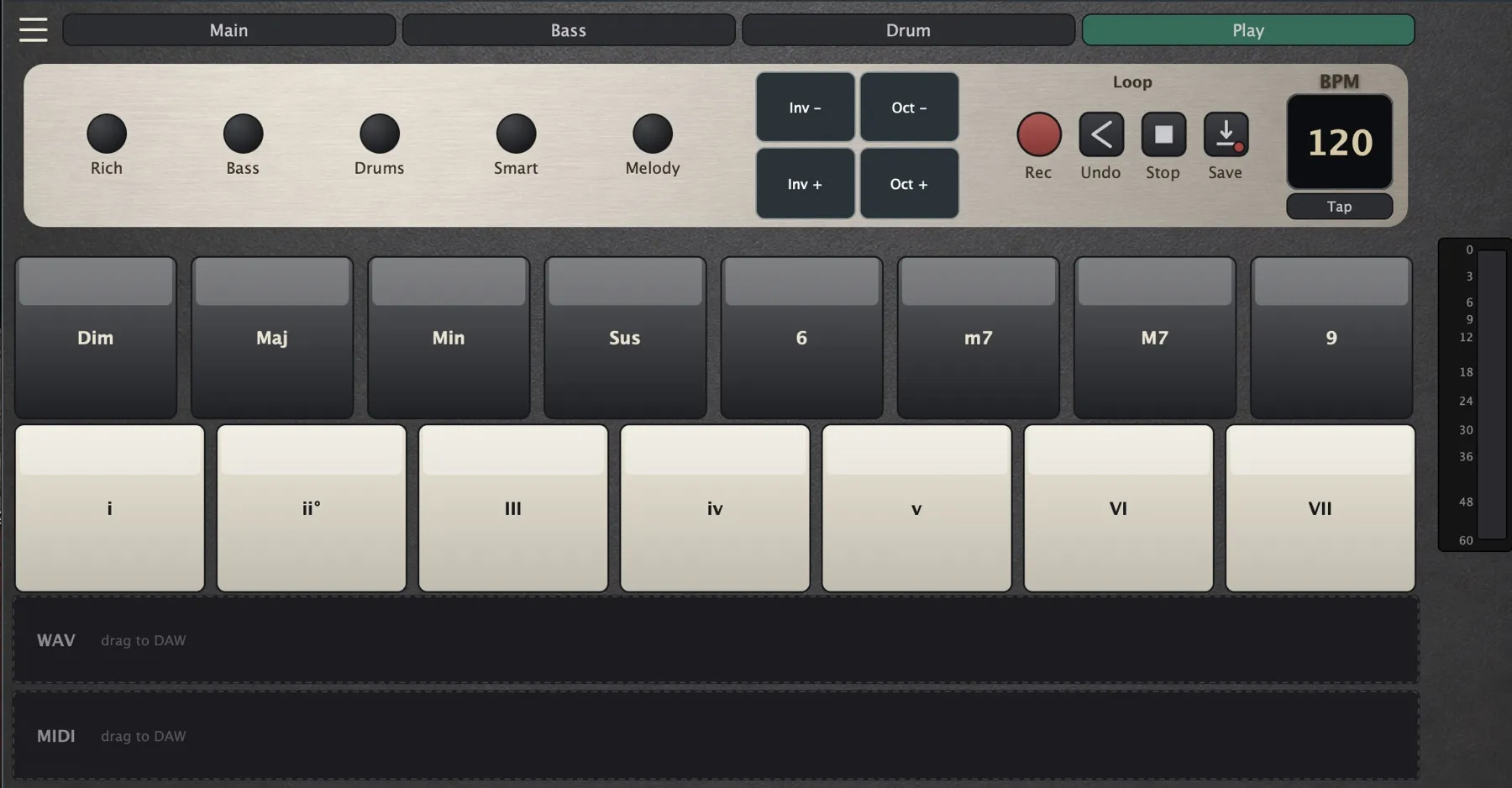Play the i chord key
Viewport: 1512px width, 788px height.
click(x=110, y=508)
